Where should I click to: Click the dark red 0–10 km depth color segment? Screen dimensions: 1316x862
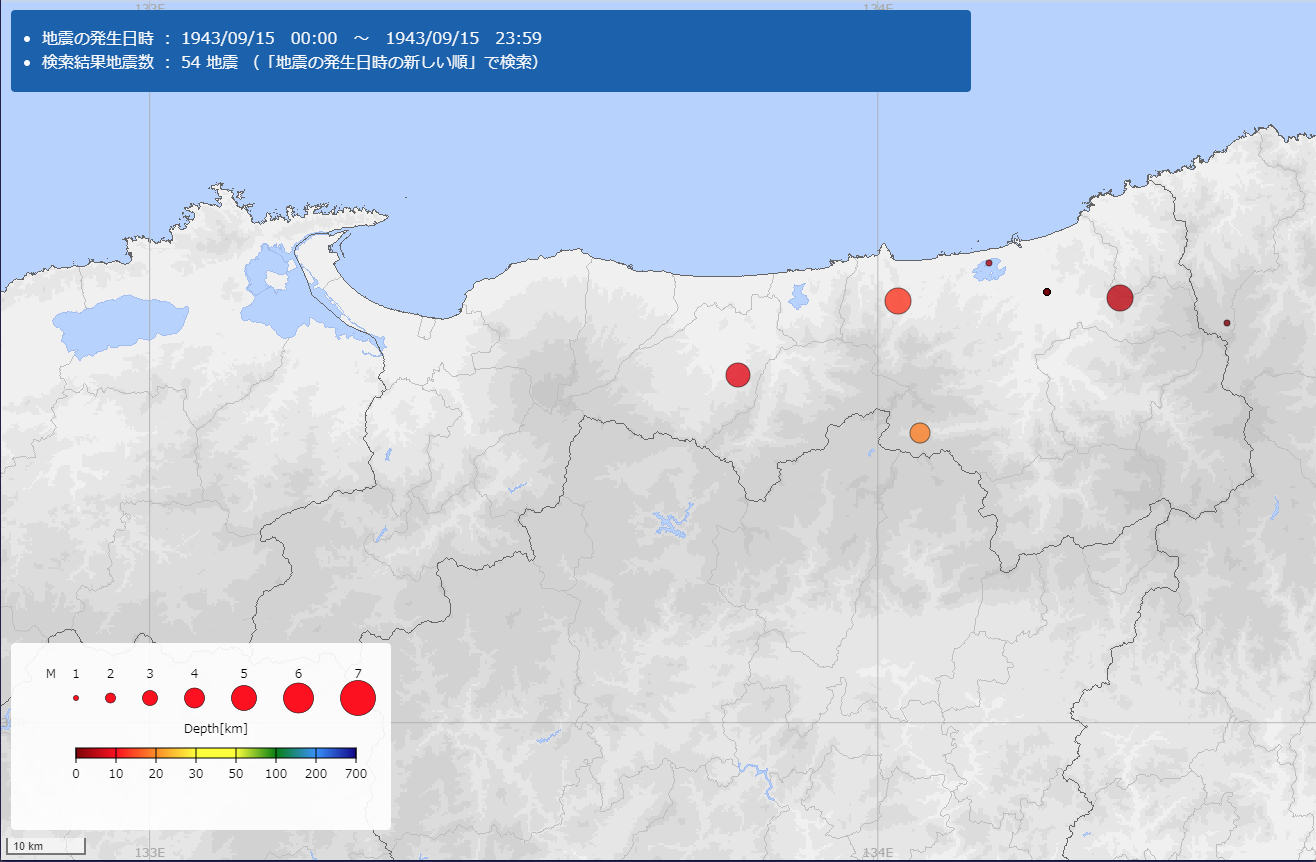[96, 753]
